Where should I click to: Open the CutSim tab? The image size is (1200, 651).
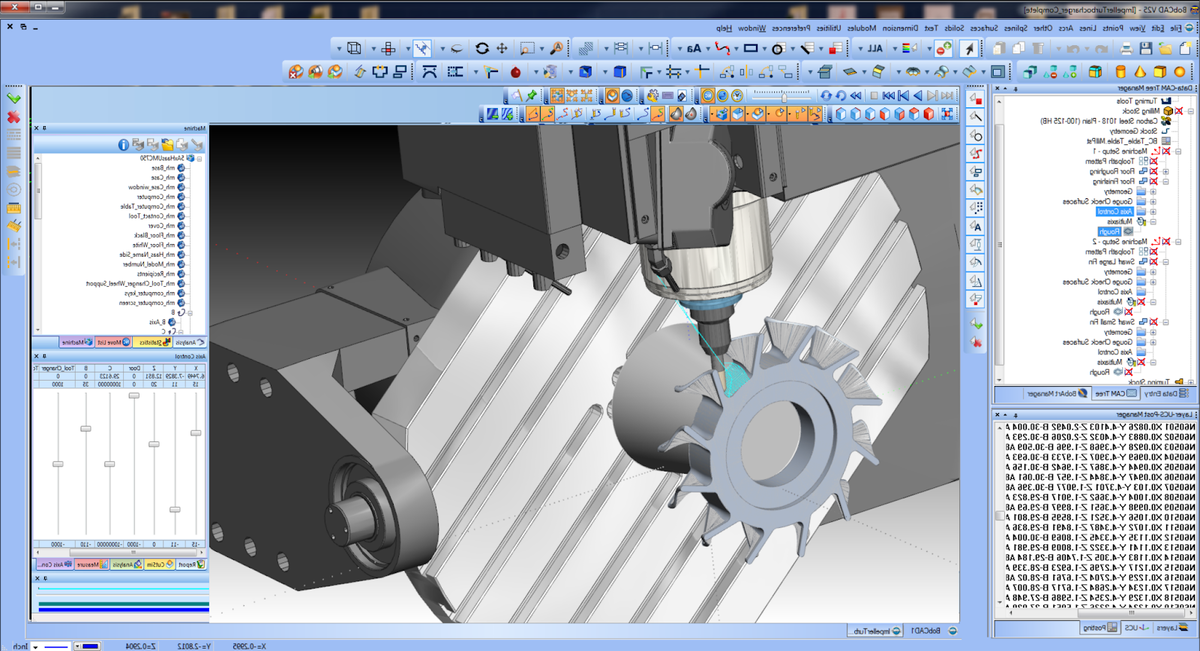click(x=159, y=565)
